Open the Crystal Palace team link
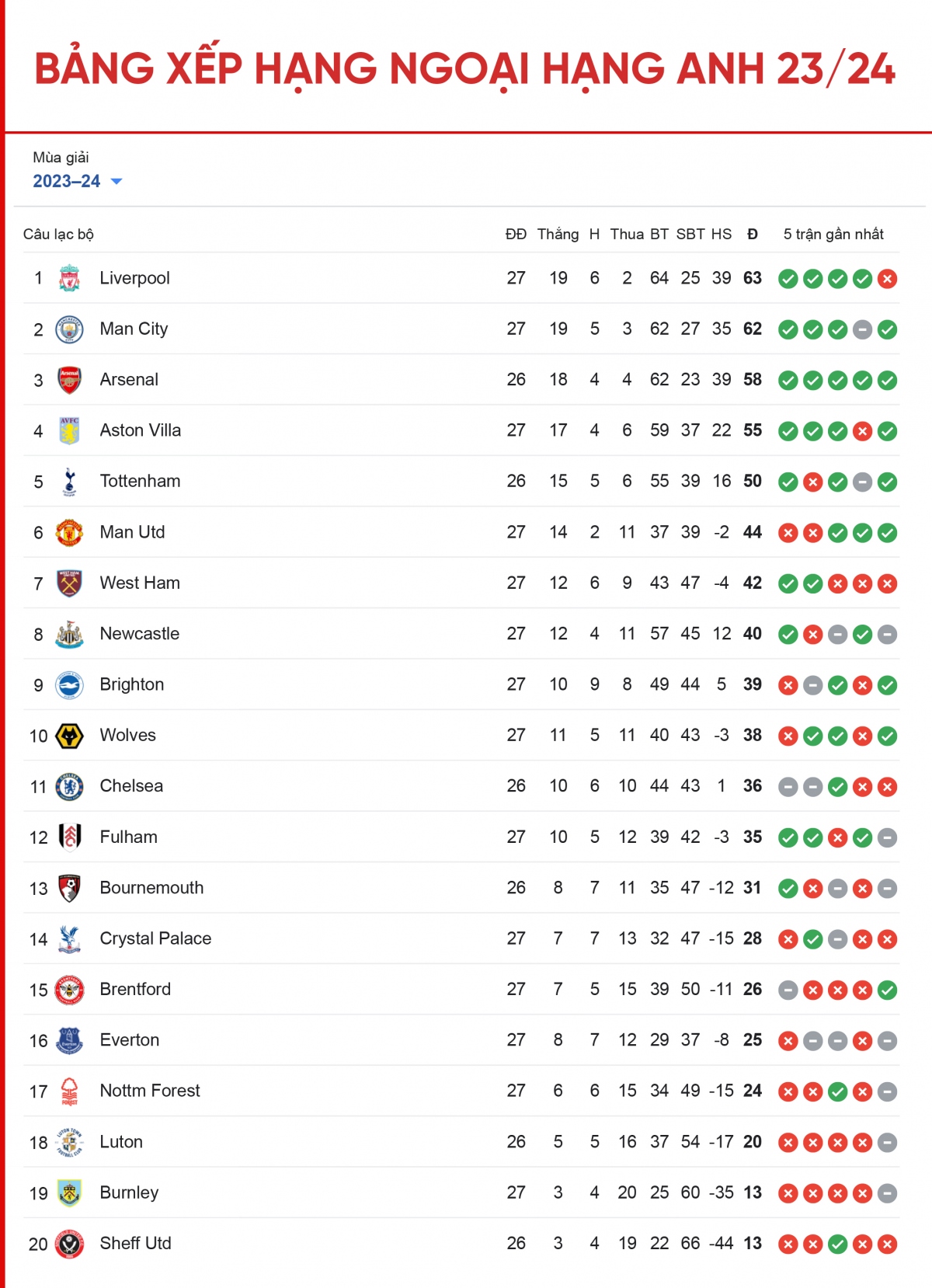Screen dimensions: 932x1288 click(155, 938)
